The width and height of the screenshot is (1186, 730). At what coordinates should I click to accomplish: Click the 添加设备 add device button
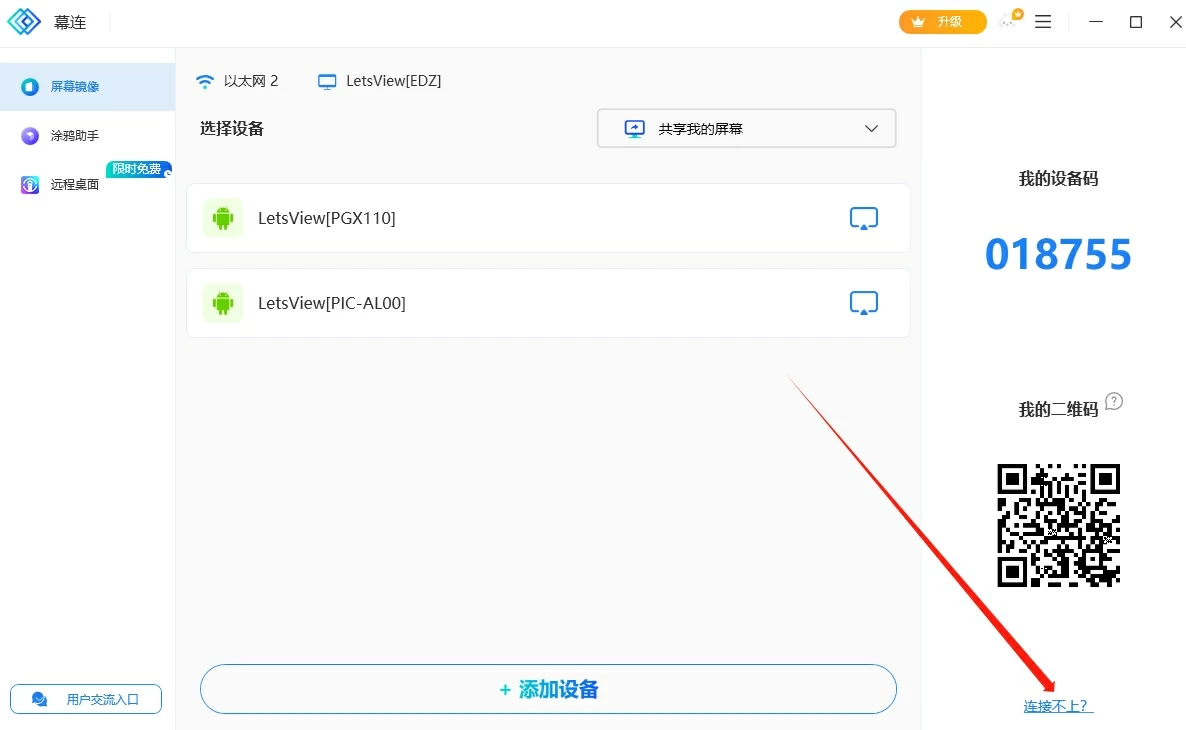click(548, 689)
